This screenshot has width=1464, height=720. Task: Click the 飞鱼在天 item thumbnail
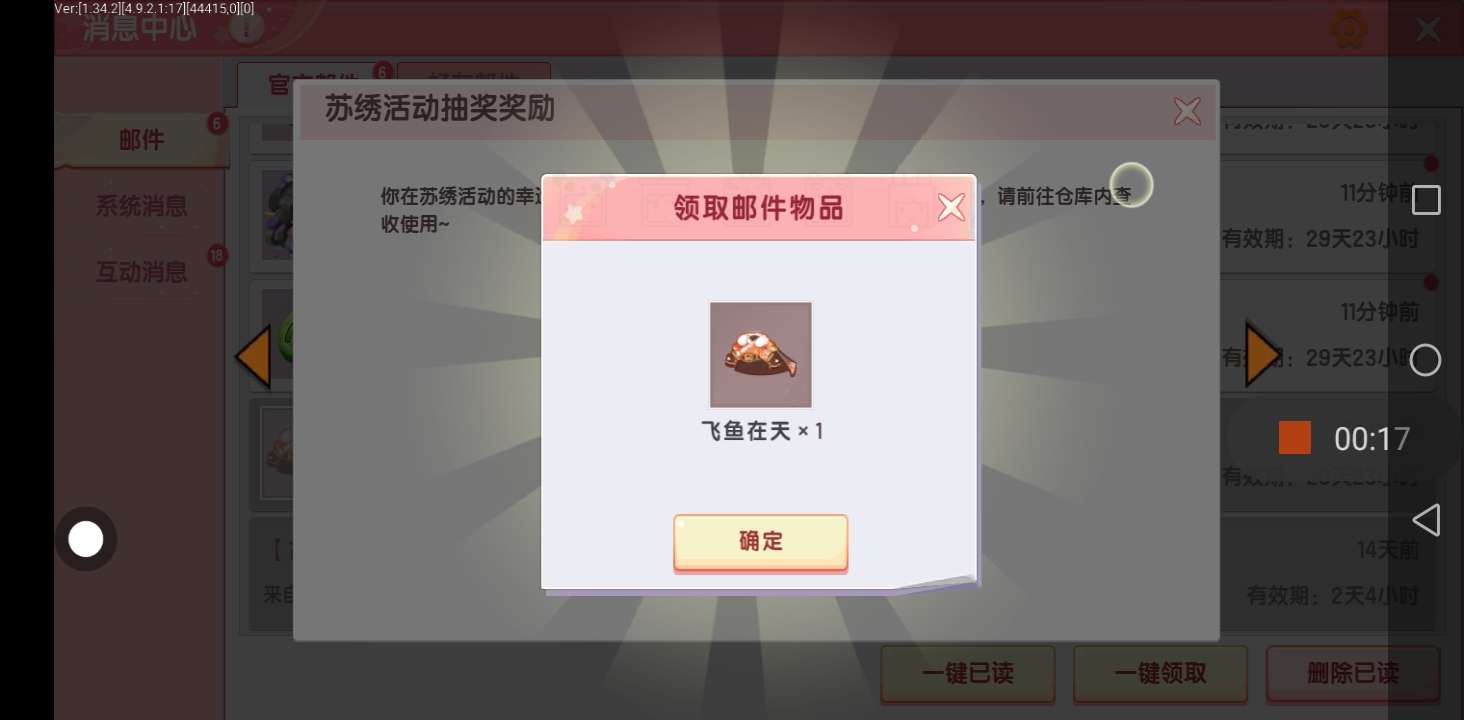coord(760,354)
